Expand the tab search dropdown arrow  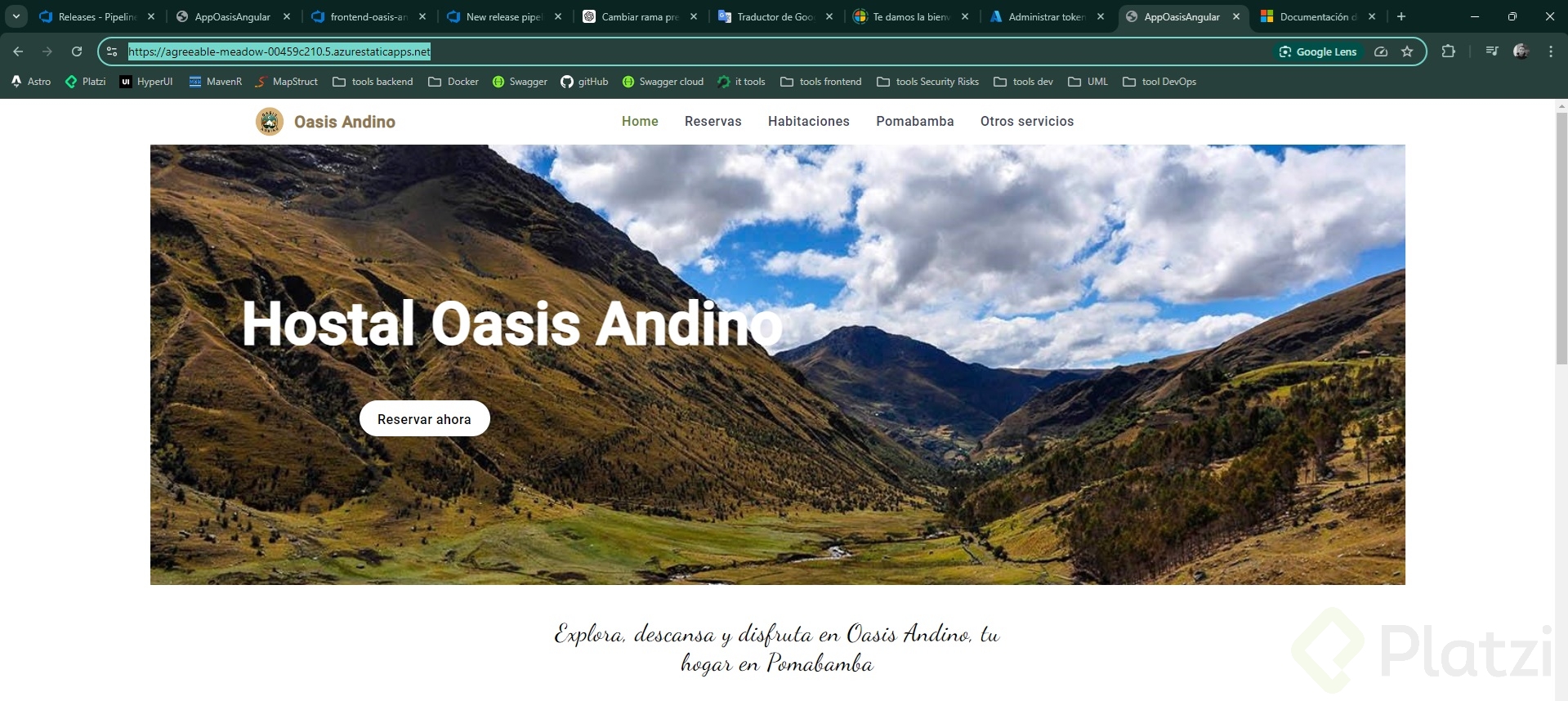coord(16,16)
